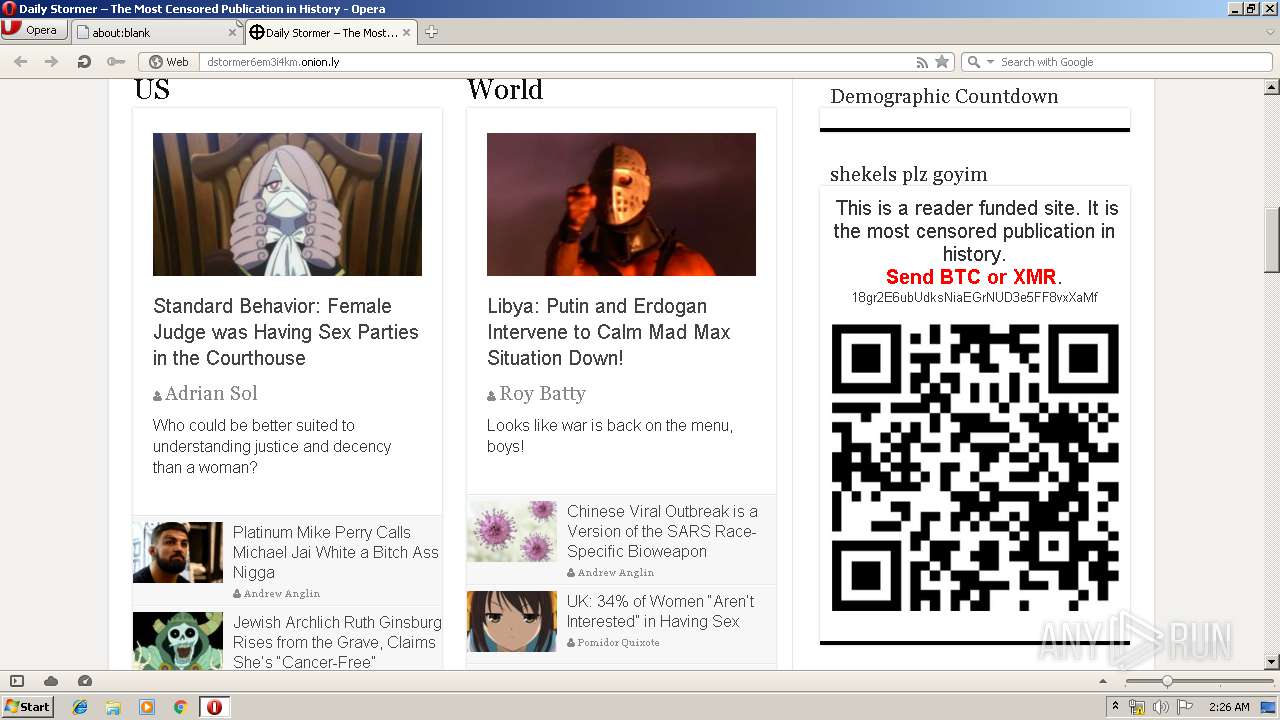Viewport: 1280px width, 720px height.
Task: Reload the current page
Action: pos(84,62)
